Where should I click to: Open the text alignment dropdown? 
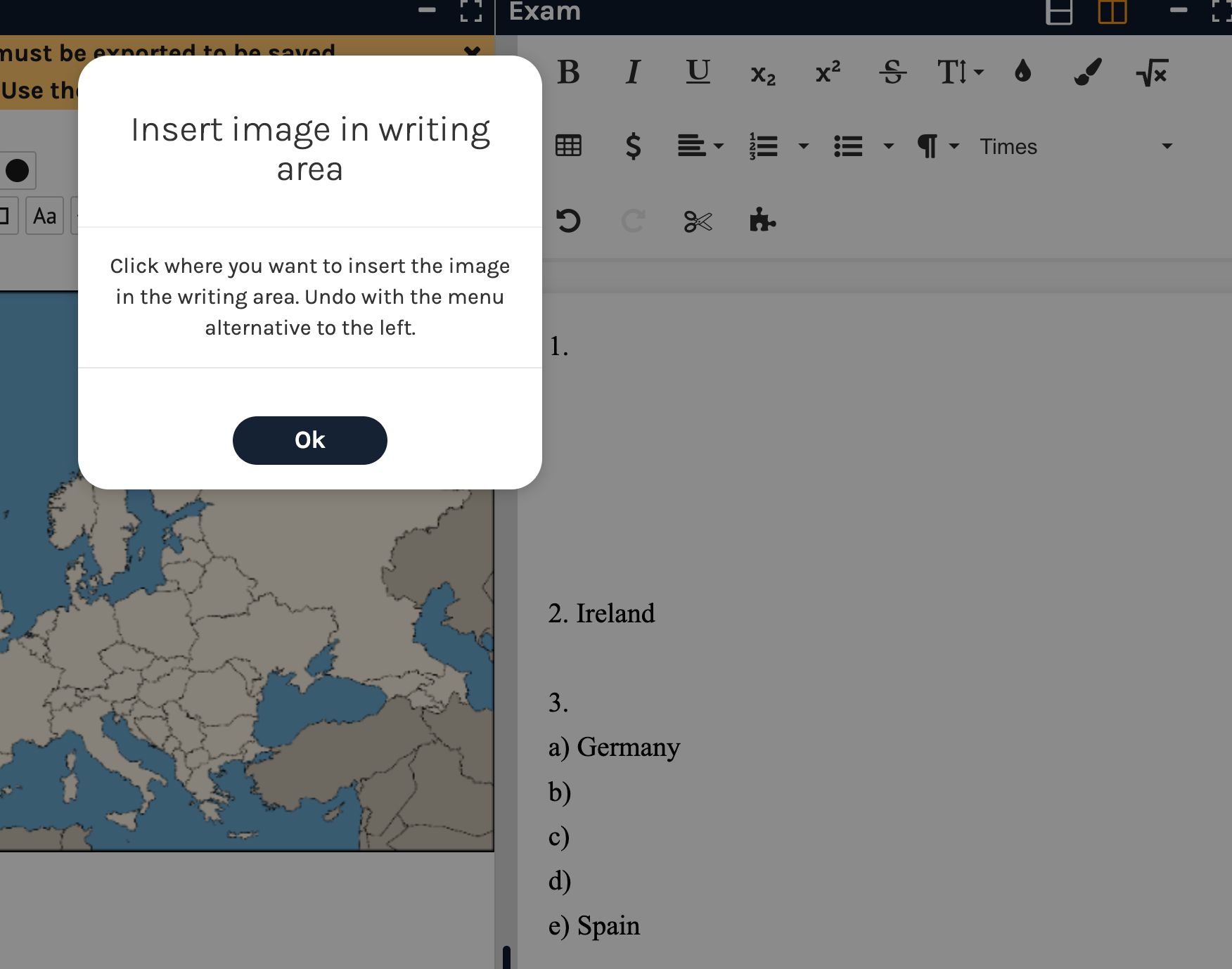click(700, 146)
